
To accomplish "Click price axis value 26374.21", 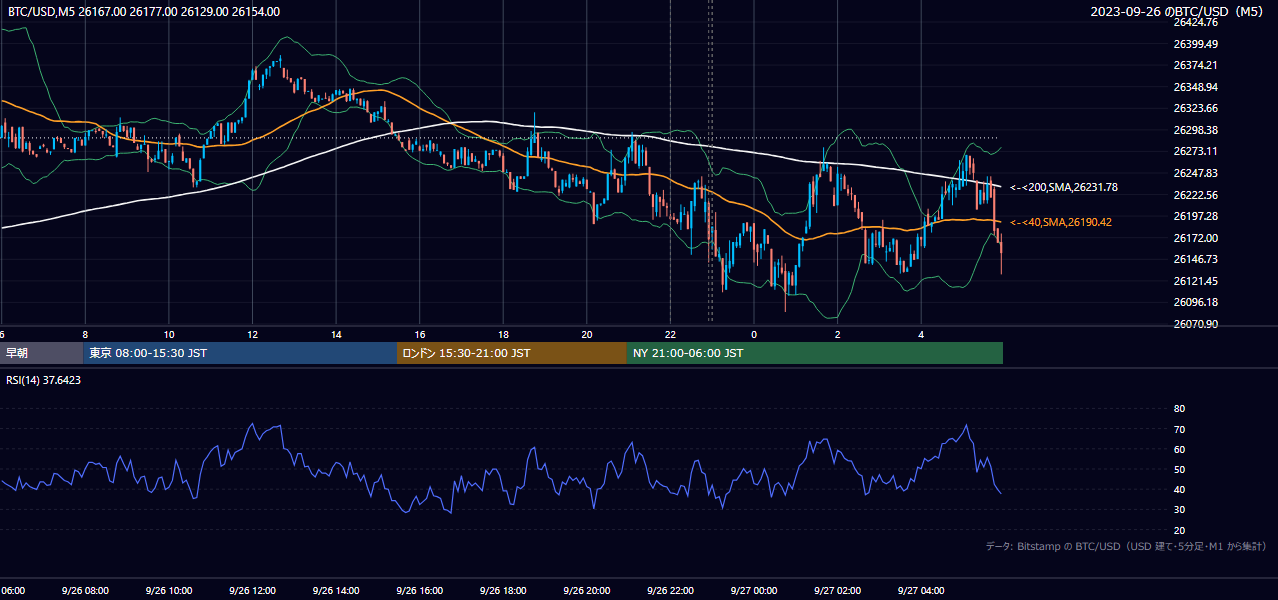I will (x=1195, y=65).
